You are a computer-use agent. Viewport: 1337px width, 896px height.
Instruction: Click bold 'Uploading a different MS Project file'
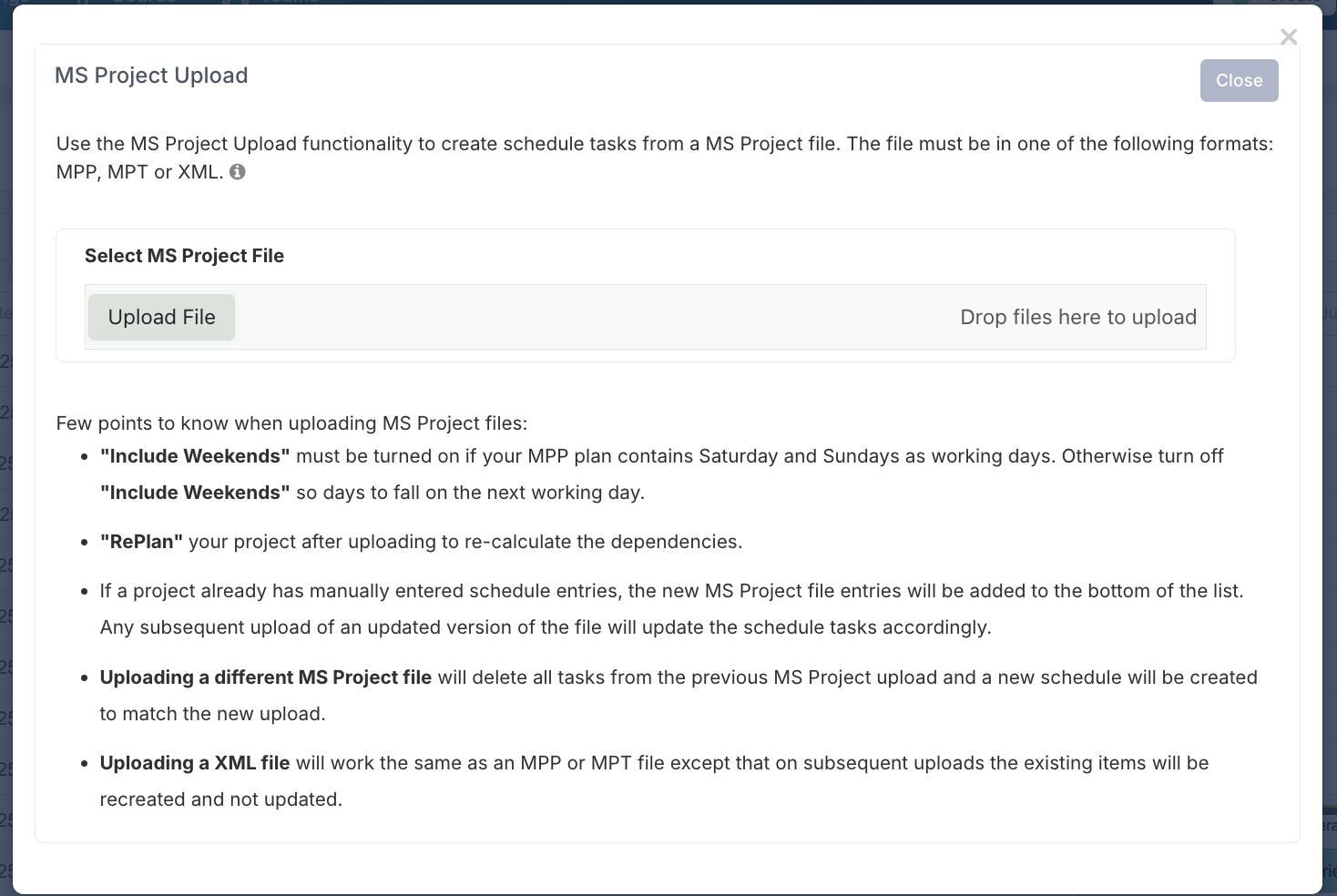point(266,677)
